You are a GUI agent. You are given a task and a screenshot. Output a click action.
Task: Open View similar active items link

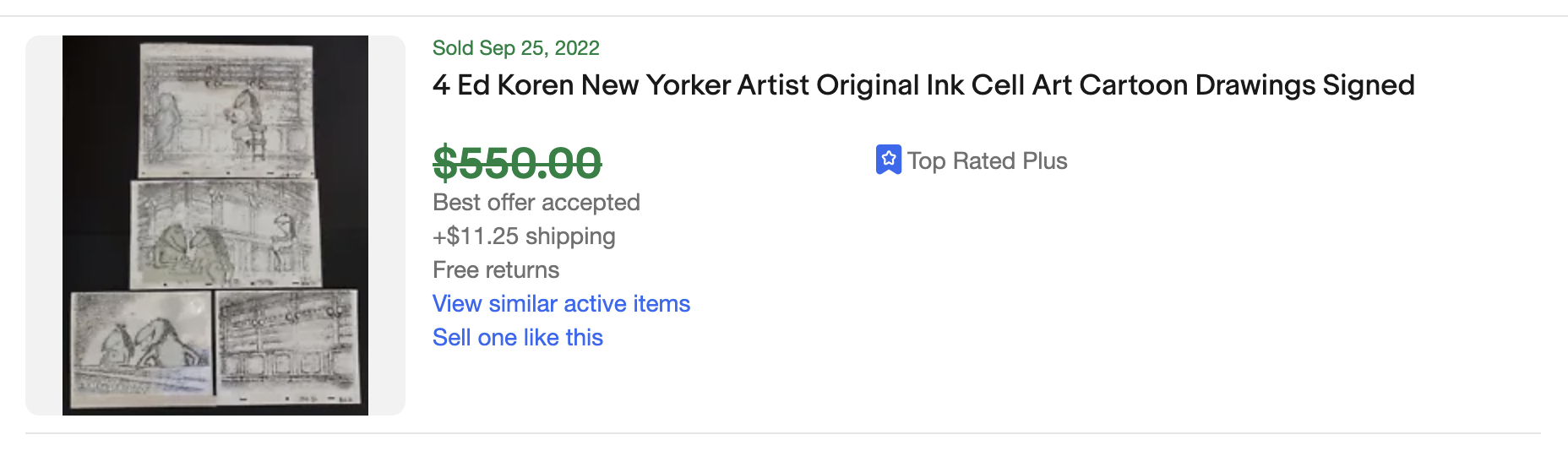point(561,304)
